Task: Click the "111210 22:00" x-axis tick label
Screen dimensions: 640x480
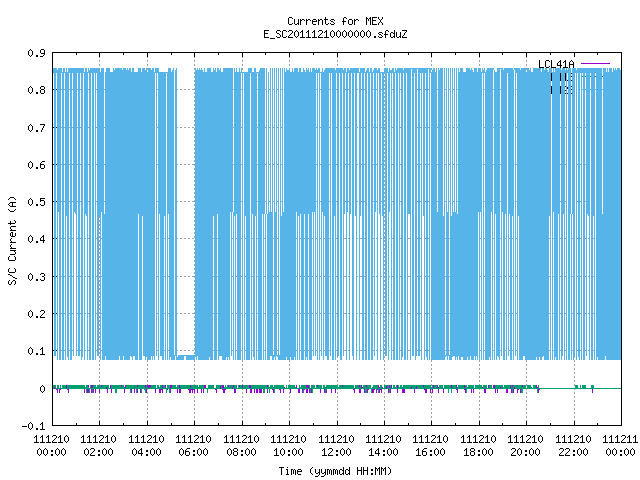Action: point(574,446)
